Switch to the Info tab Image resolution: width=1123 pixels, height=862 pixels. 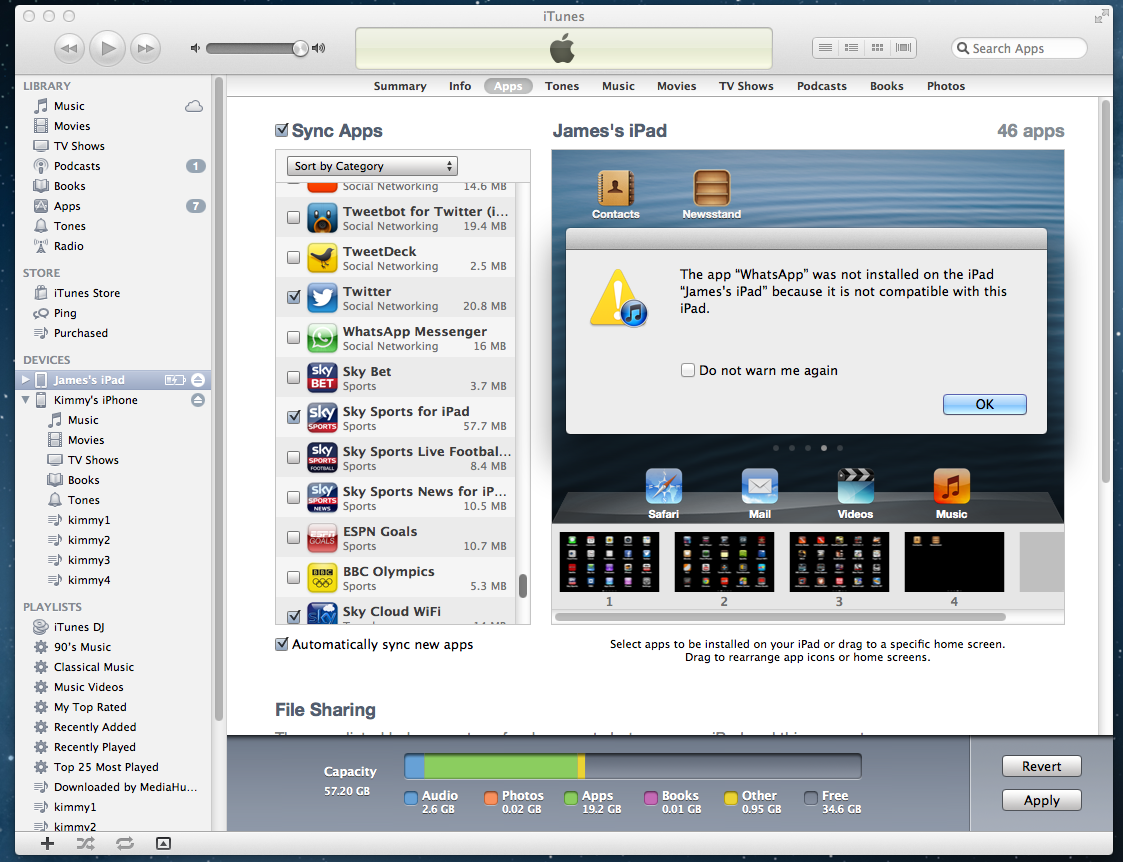tap(460, 86)
